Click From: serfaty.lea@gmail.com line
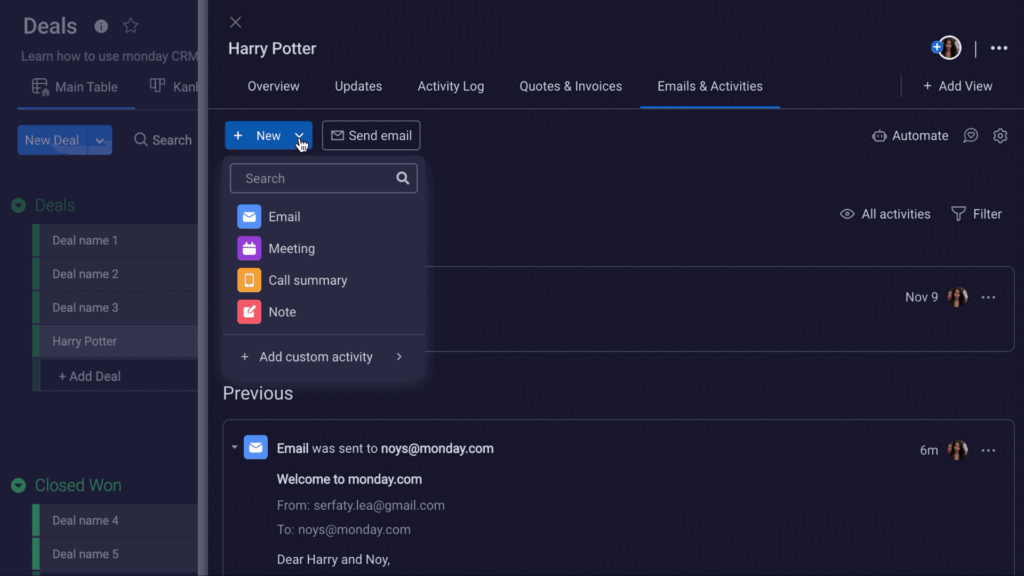Viewport: 1024px width, 576px height. [360, 505]
